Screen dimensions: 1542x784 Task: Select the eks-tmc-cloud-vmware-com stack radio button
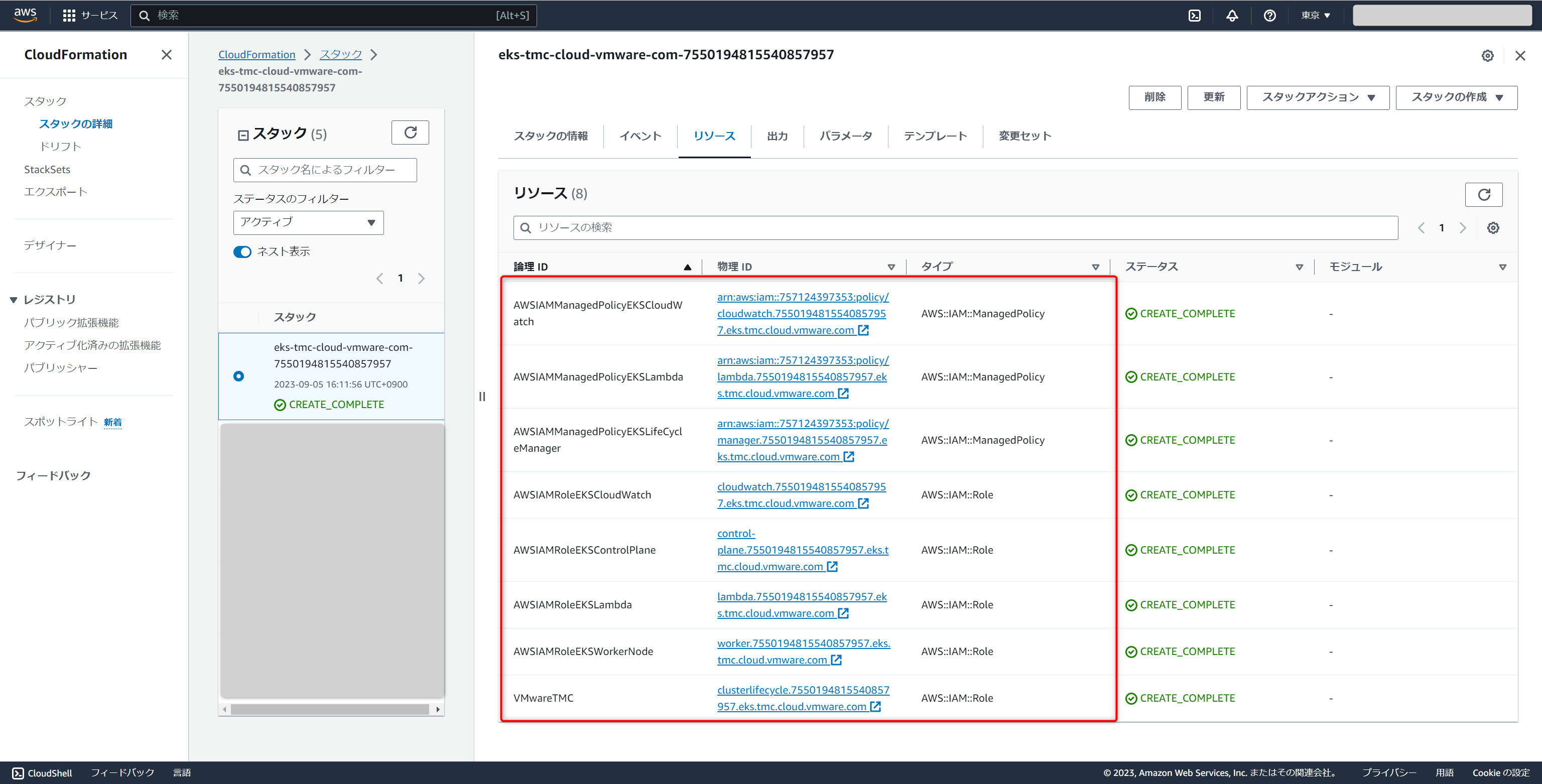click(239, 376)
